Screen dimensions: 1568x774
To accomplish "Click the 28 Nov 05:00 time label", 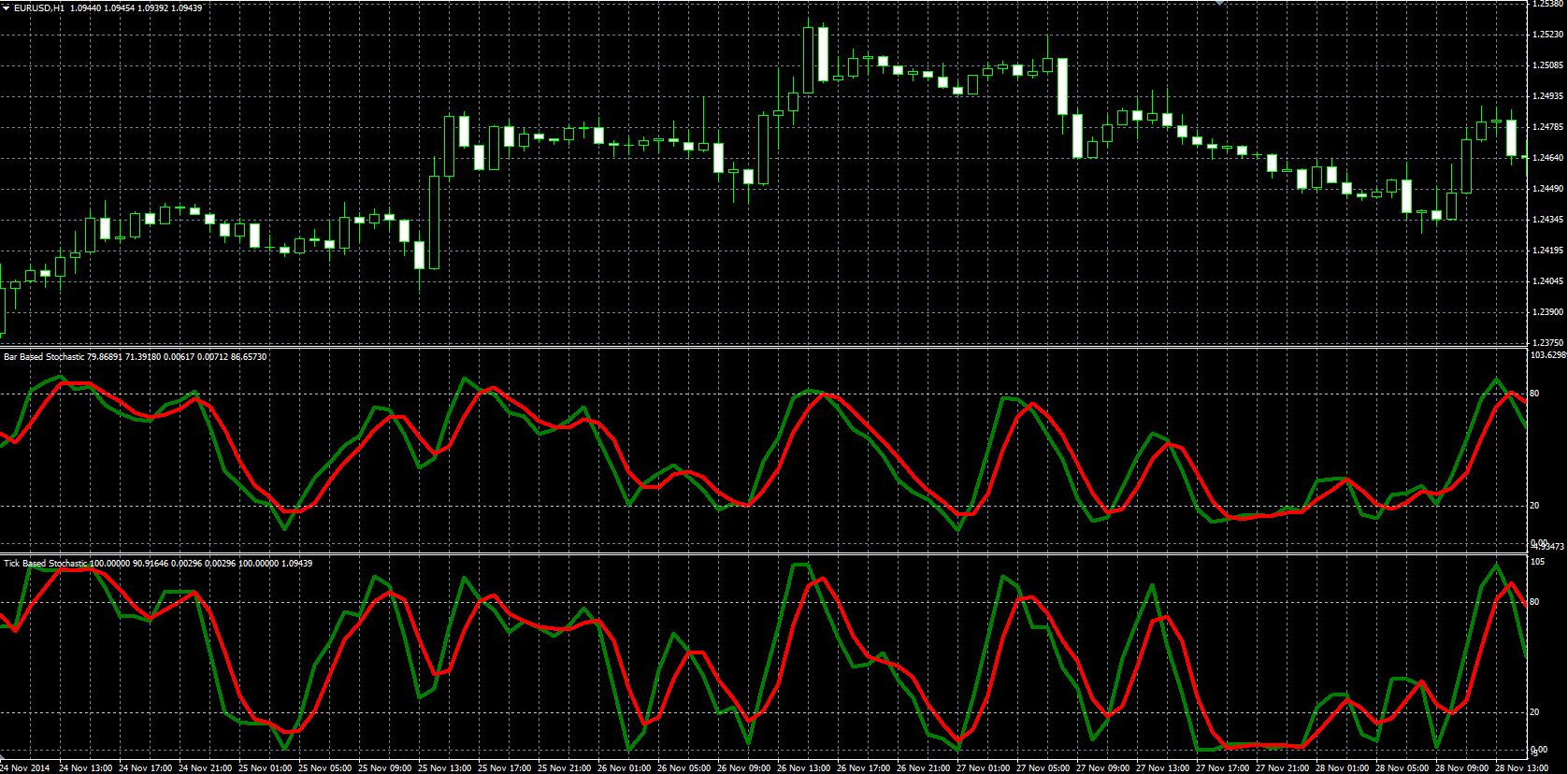I will tap(1402, 768).
